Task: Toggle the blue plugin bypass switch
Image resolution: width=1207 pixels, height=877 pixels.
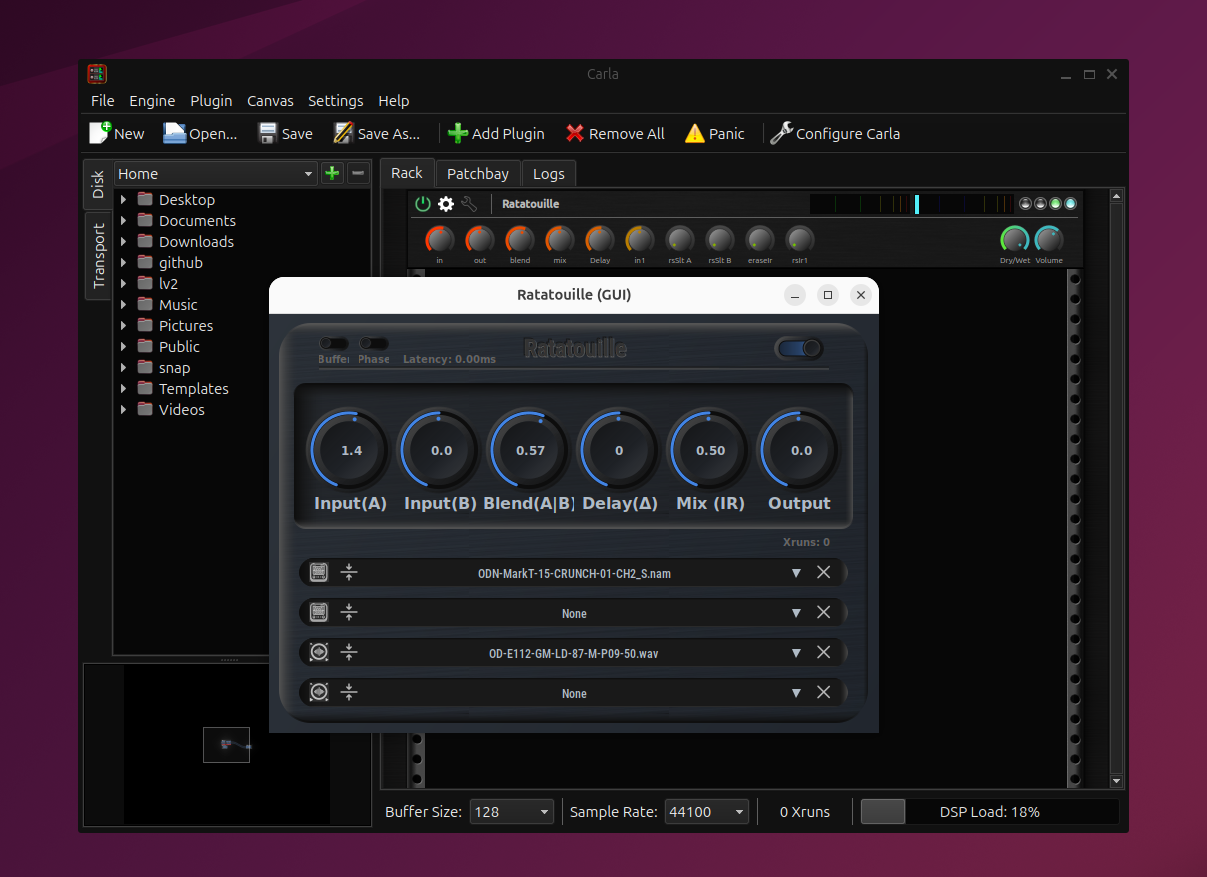Action: tap(799, 348)
